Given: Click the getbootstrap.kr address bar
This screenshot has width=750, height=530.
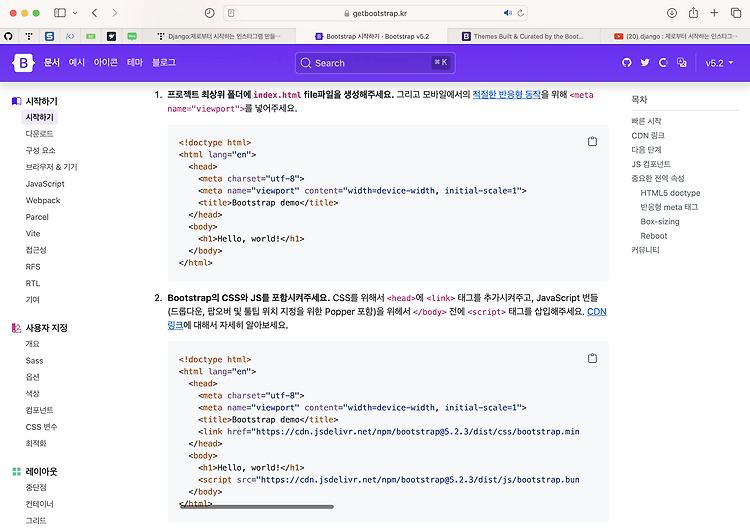Looking at the screenshot, I should click(x=375, y=13).
